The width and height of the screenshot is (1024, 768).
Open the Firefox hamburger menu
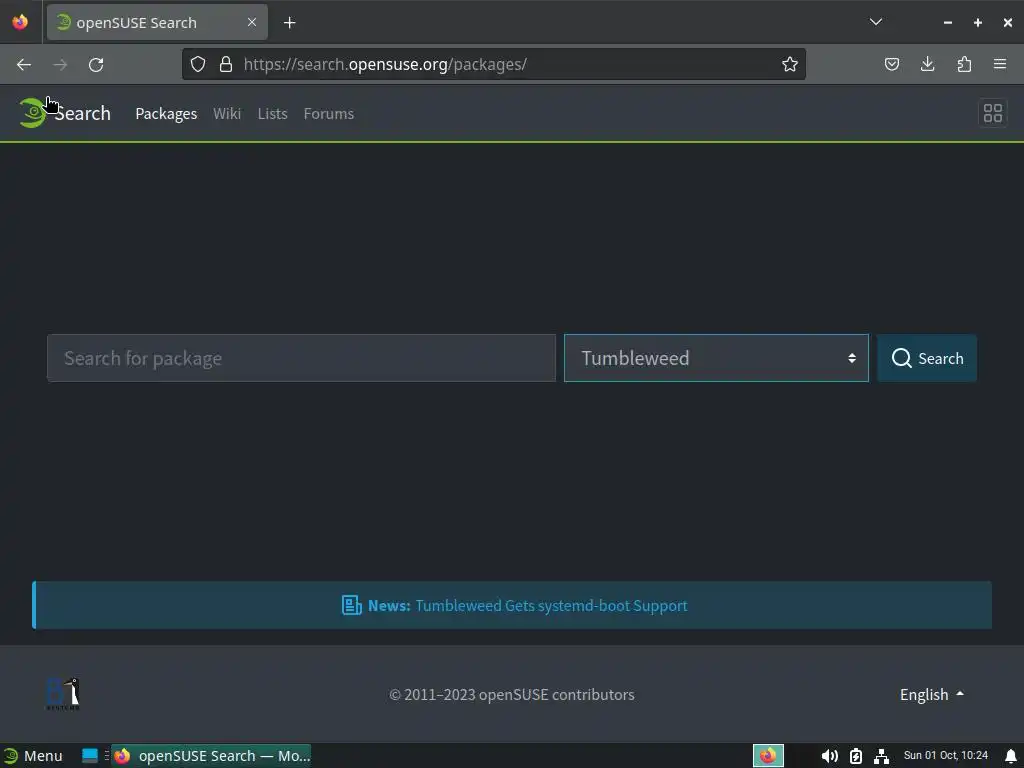1000,64
